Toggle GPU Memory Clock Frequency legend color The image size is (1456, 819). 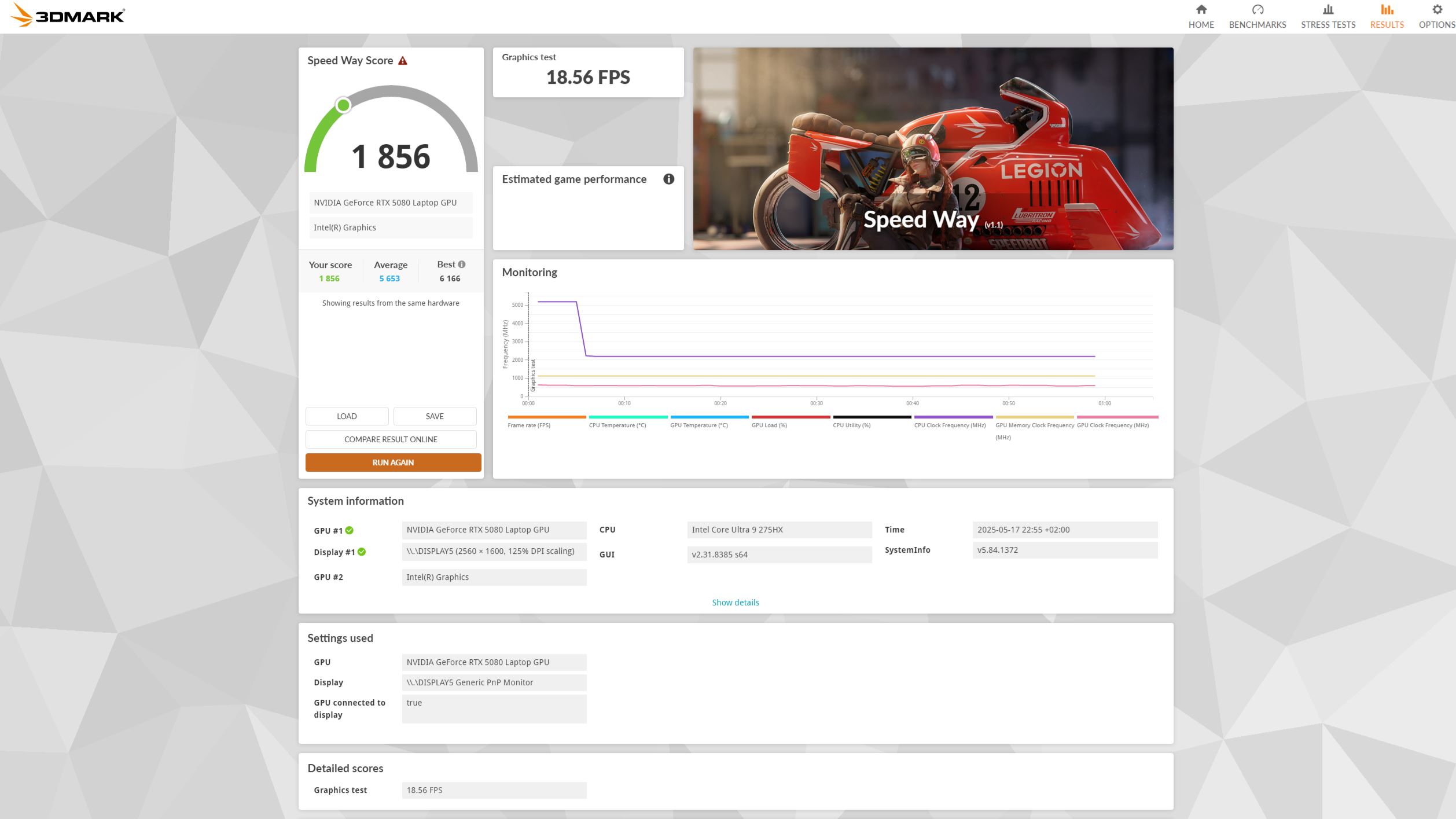click(x=1035, y=417)
